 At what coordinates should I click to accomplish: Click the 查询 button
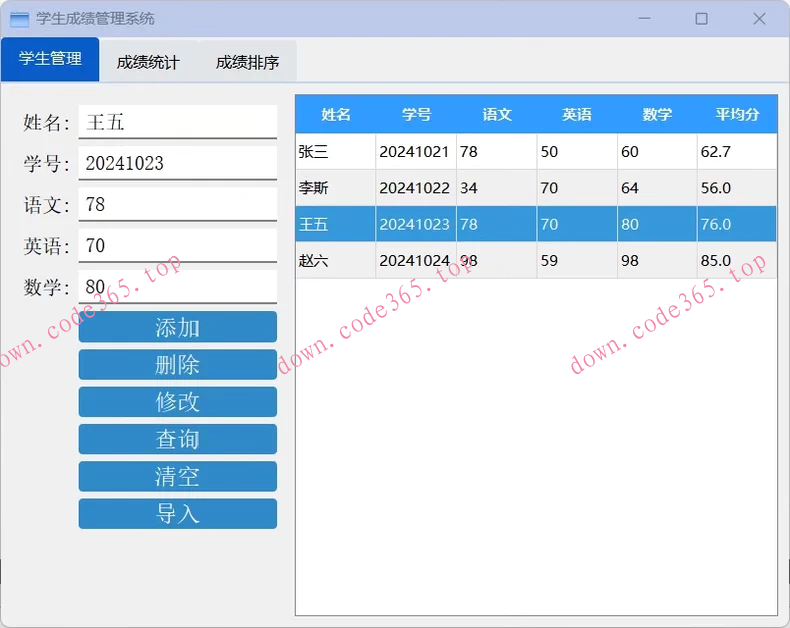pyautogui.click(x=177, y=439)
